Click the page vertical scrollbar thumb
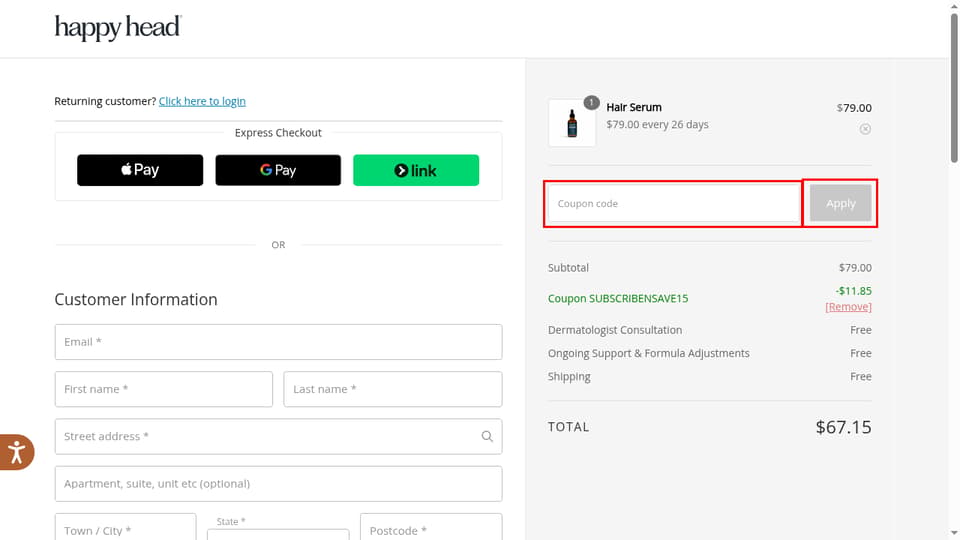 (954, 88)
